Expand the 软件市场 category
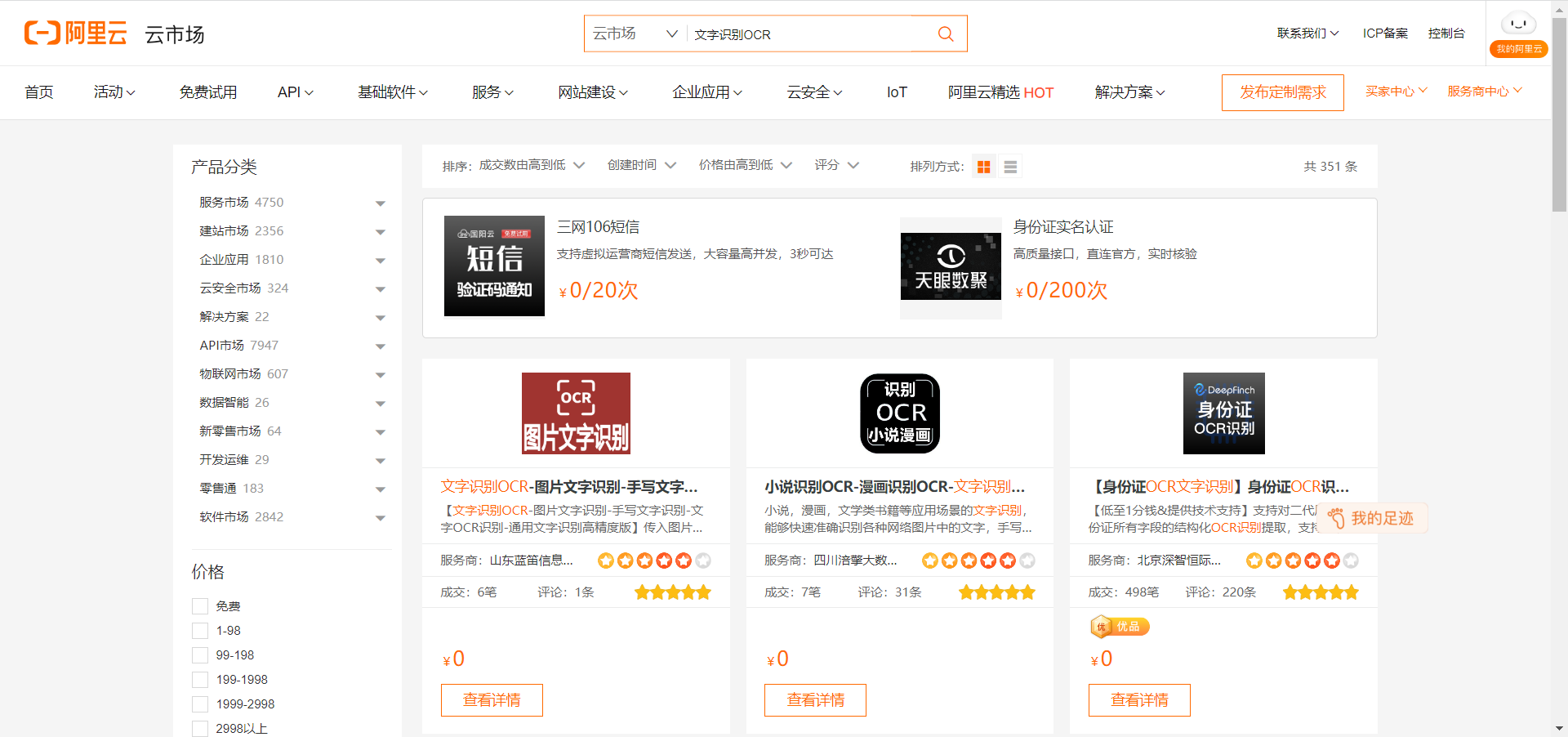 pyautogui.click(x=381, y=518)
